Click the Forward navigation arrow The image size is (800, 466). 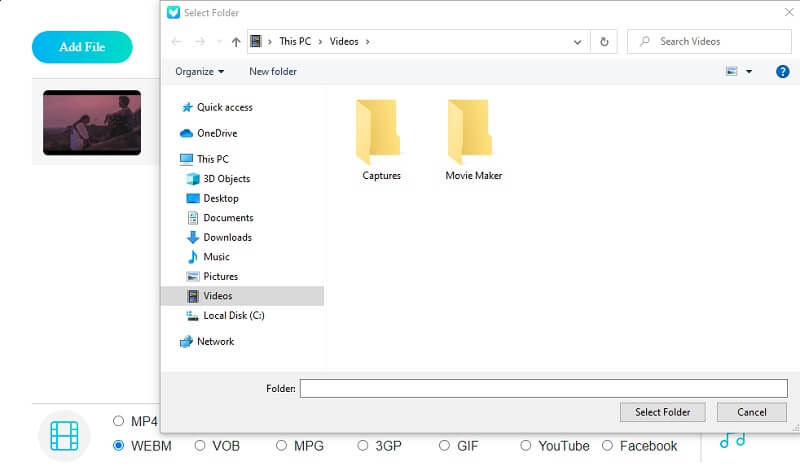[x=200, y=41]
